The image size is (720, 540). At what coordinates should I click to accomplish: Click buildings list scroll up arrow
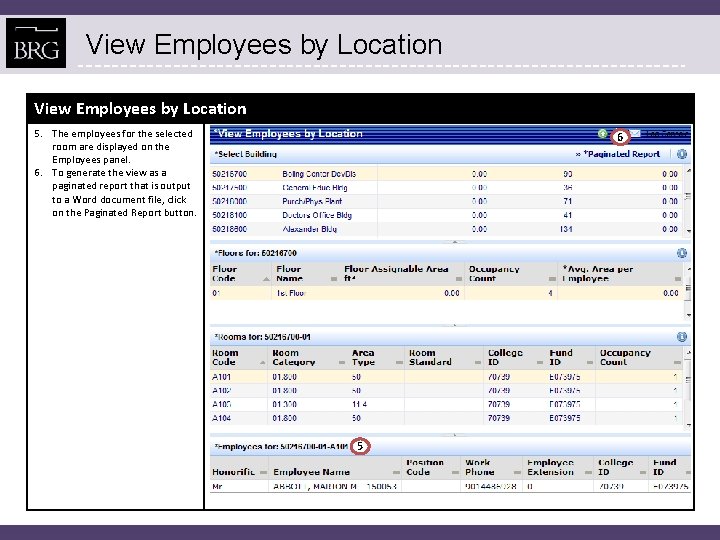pos(688,171)
